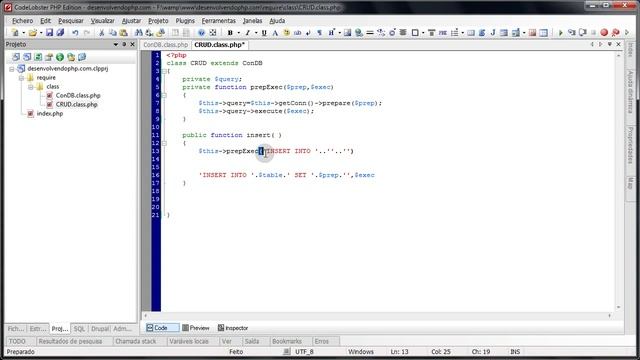Switch to the Preview view tab
The width and height of the screenshot is (640, 360).
(196, 328)
